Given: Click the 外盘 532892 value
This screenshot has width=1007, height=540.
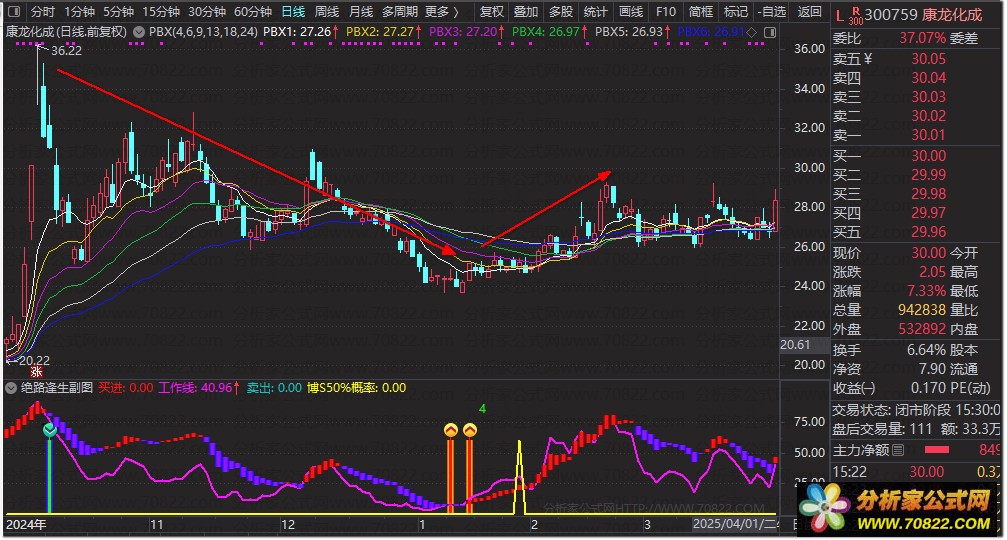Looking at the screenshot, I should pos(922,329).
